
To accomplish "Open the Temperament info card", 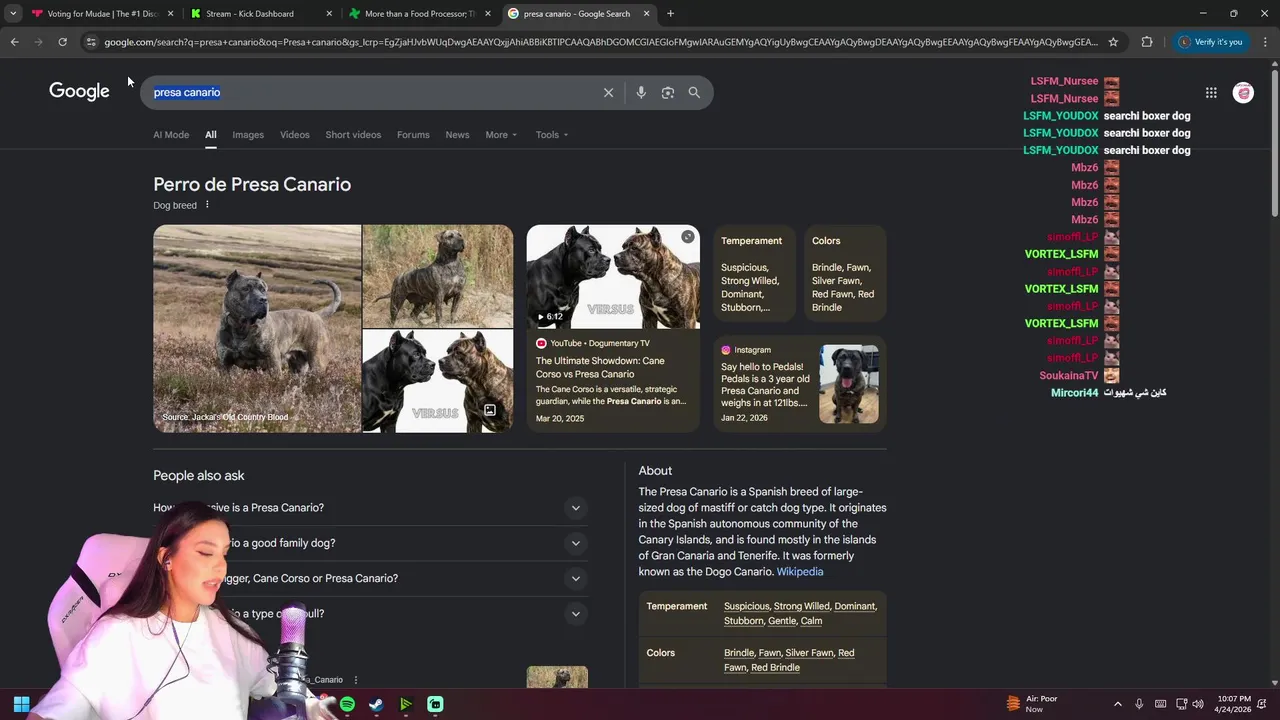I will 755,273.
